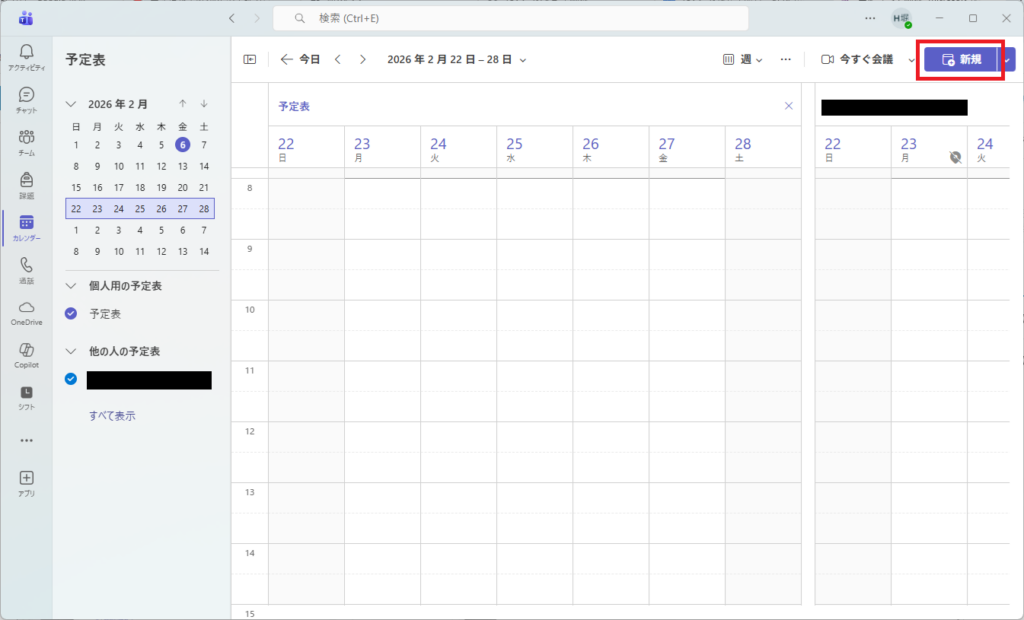Uncheck the other person's calendar checkbox

coord(71,379)
